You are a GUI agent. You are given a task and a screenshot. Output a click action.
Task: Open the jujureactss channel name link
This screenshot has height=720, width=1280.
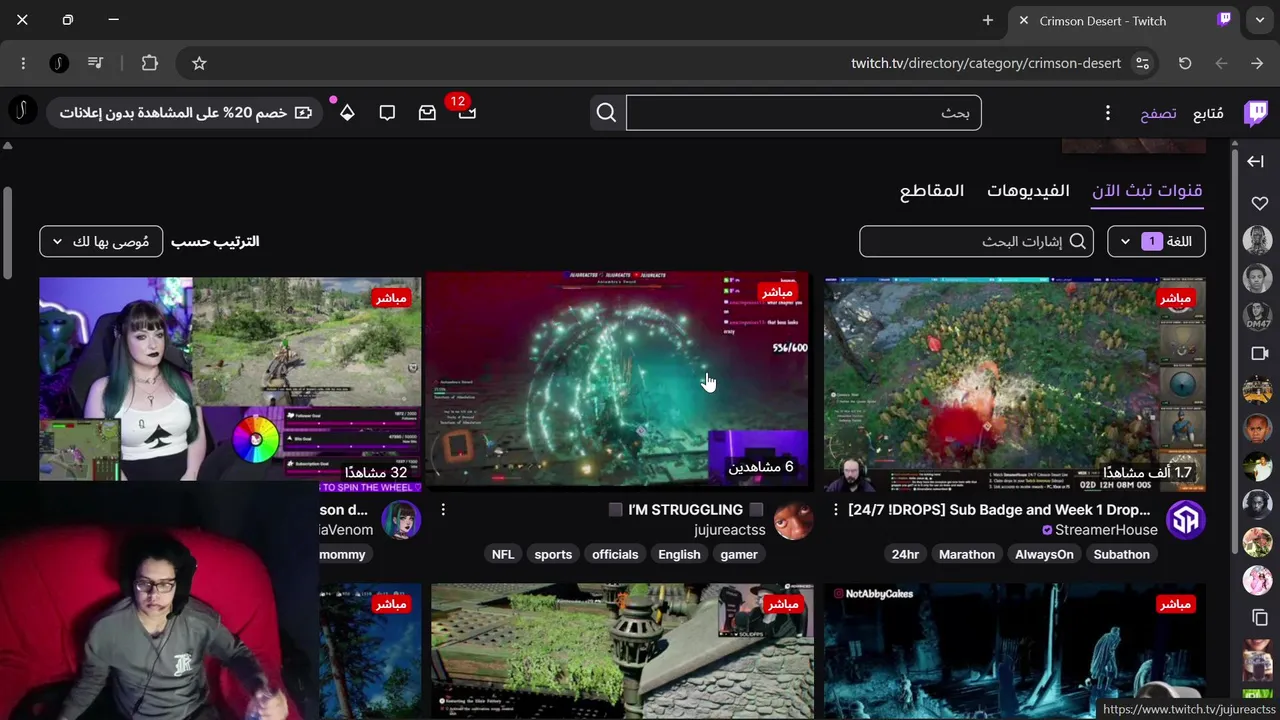click(x=730, y=530)
